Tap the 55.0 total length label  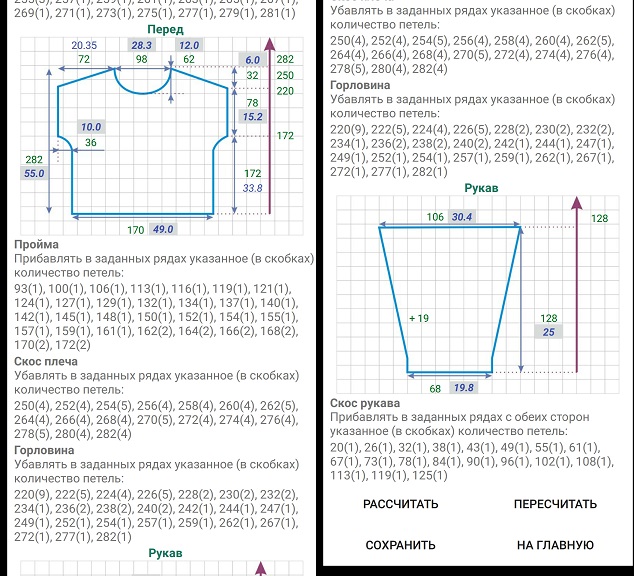[x=34, y=174]
